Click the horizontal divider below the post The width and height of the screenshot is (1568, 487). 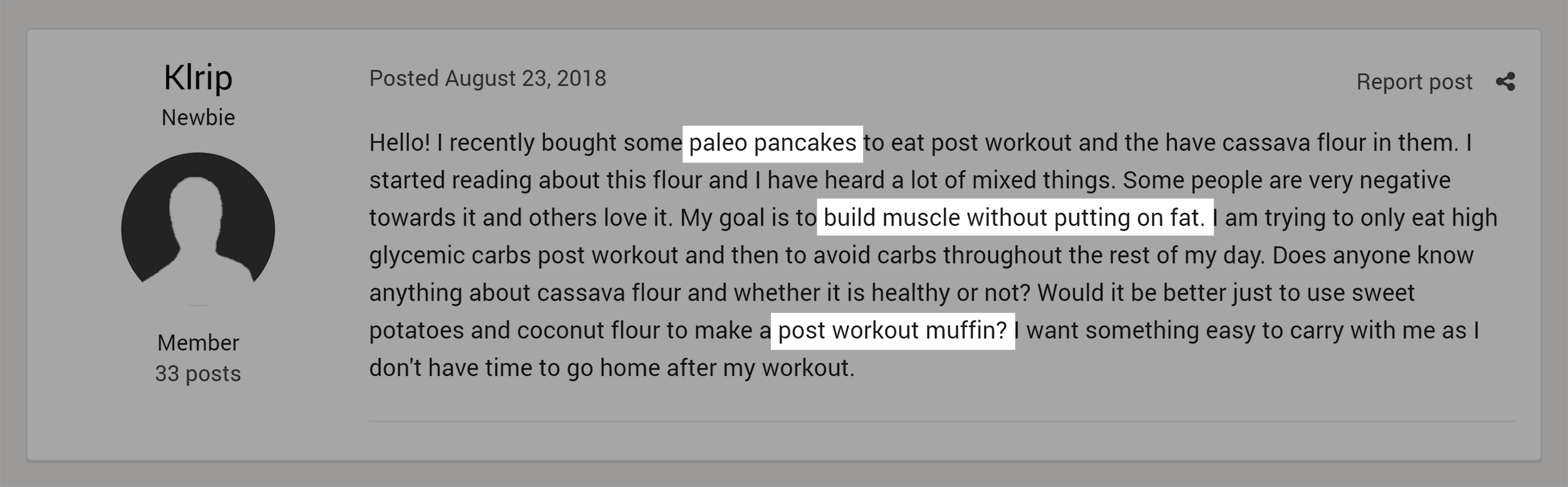(x=941, y=421)
